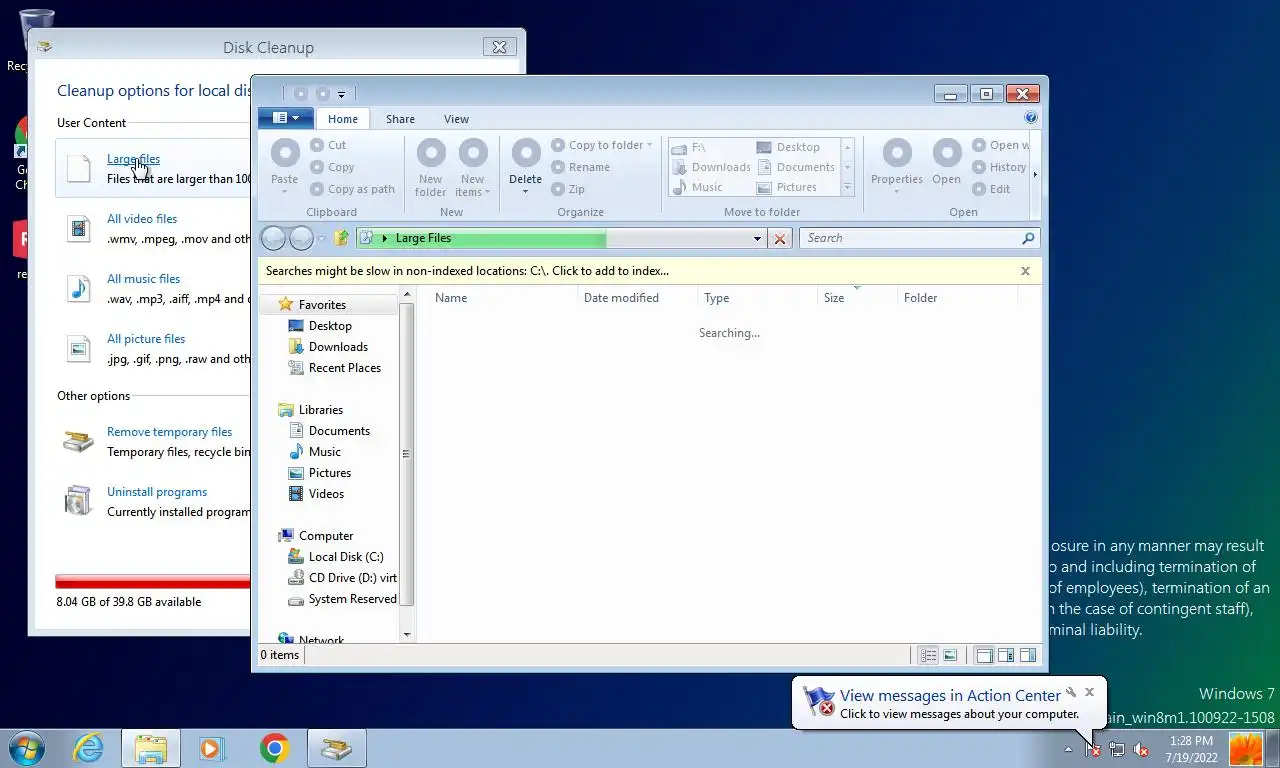The width and height of the screenshot is (1280, 768).
Task: Click Remove temporary files link
Action: click(x=169, y=432)
